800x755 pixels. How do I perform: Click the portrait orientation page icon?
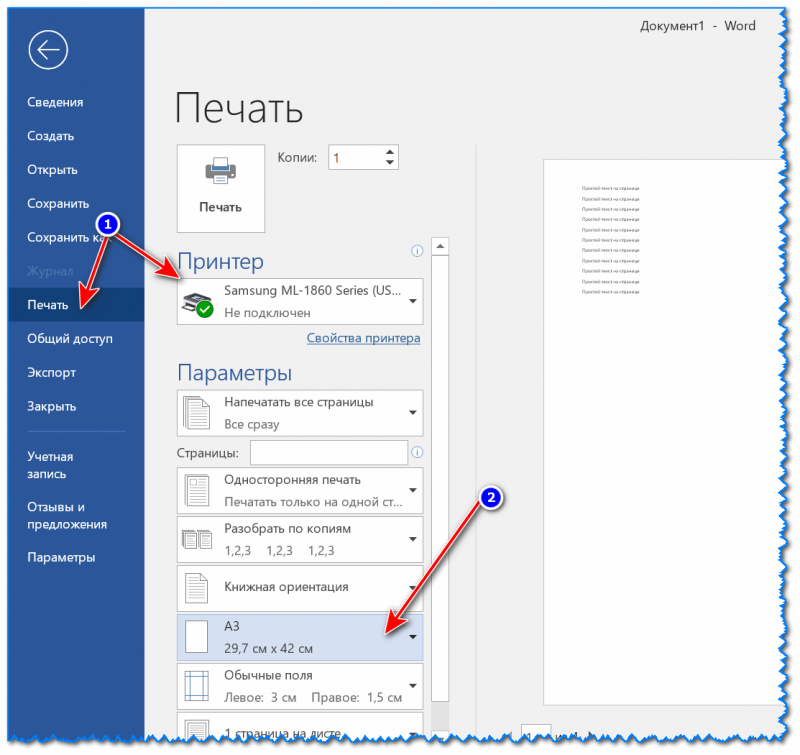tap(196, 588)
